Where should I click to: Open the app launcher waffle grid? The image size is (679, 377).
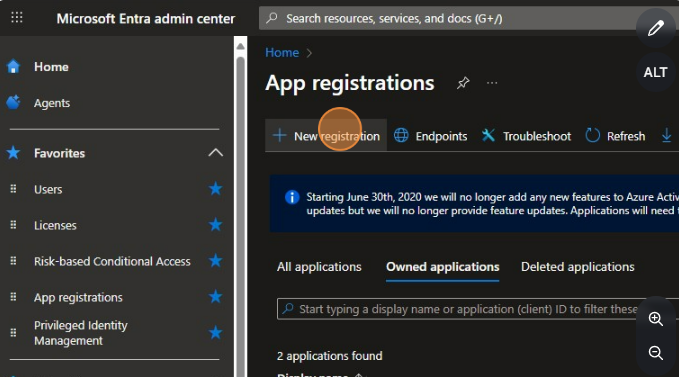[16, 17]
